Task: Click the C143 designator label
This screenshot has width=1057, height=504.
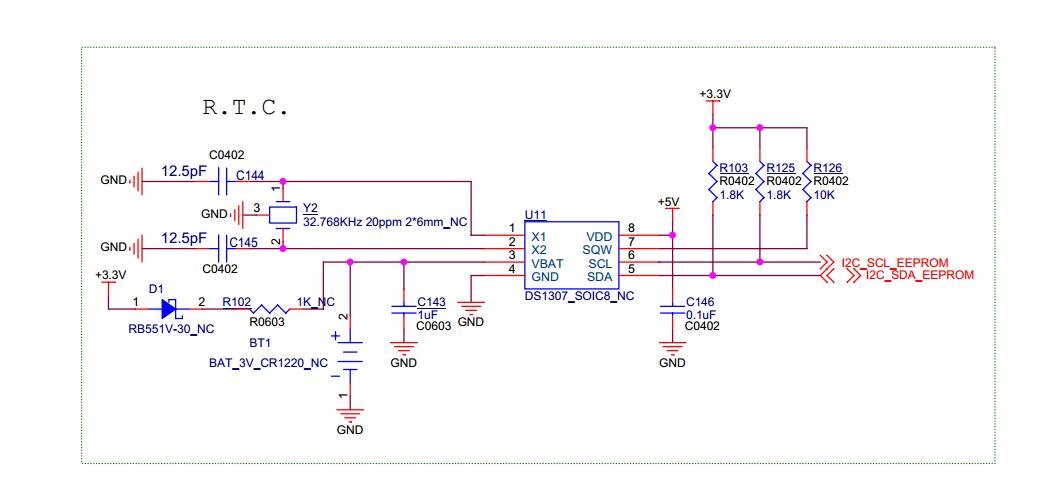Action: pos(431,301)
